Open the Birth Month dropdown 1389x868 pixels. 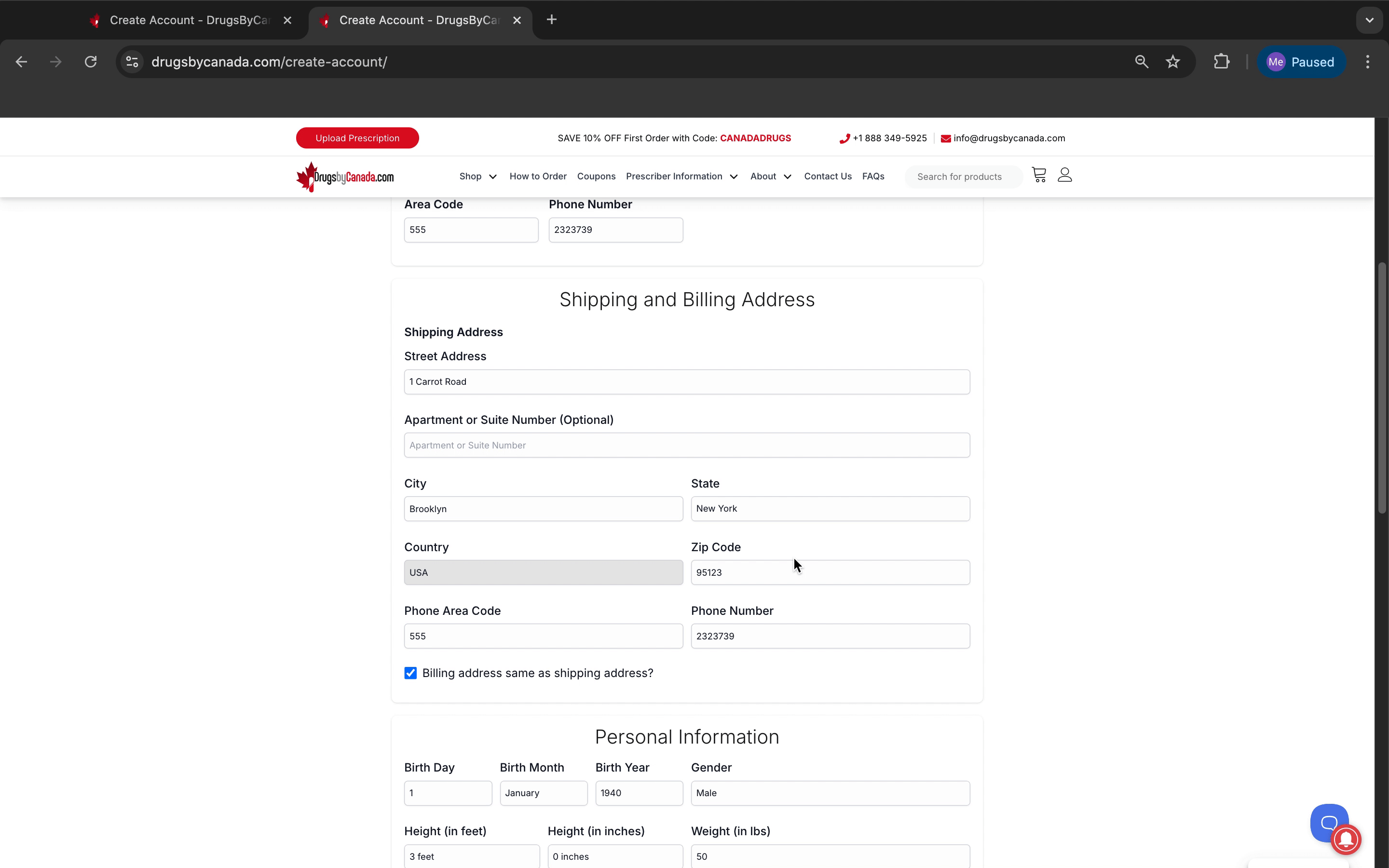point(543,793)
